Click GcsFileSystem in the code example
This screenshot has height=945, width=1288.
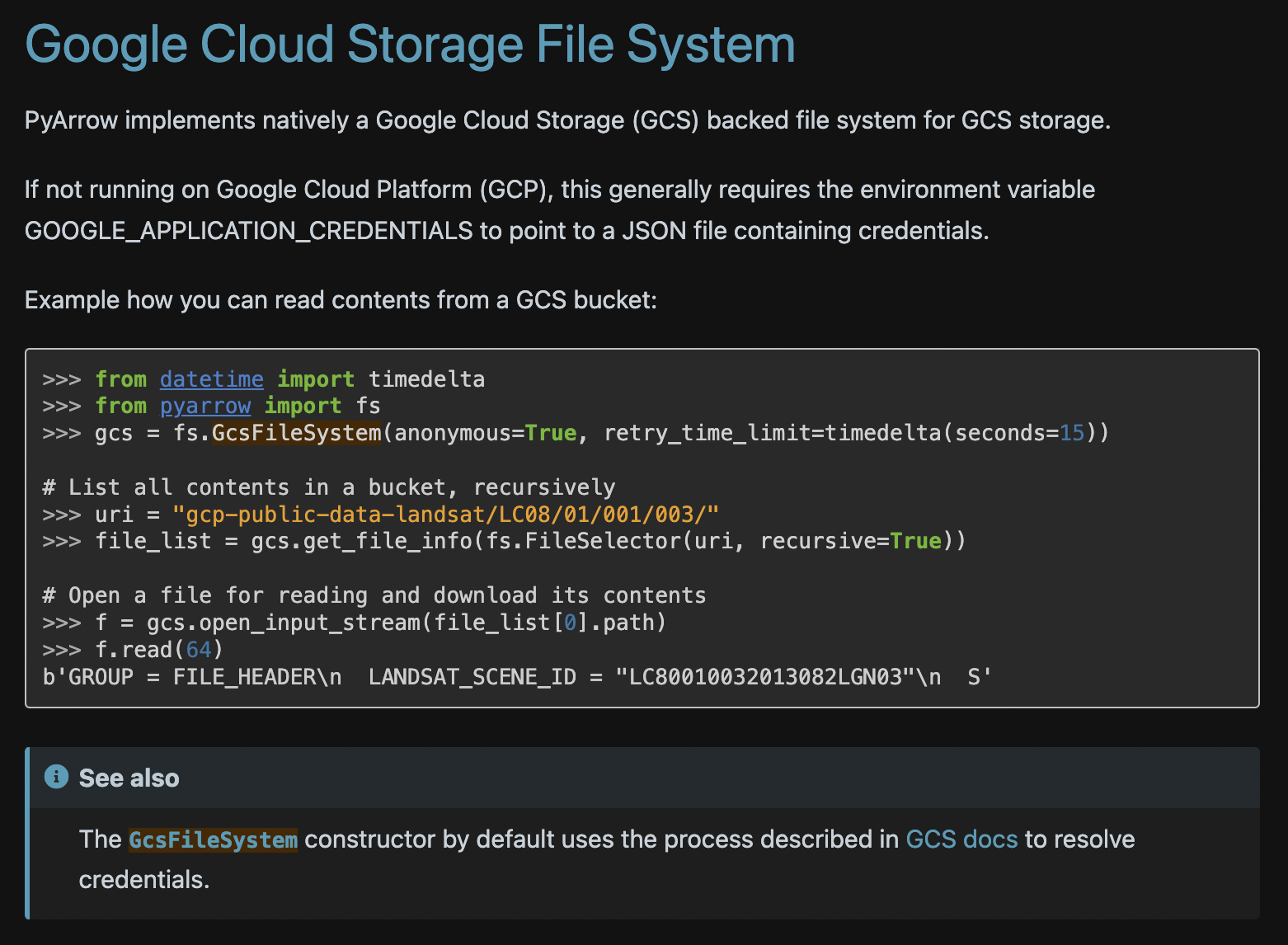(296, 433)
